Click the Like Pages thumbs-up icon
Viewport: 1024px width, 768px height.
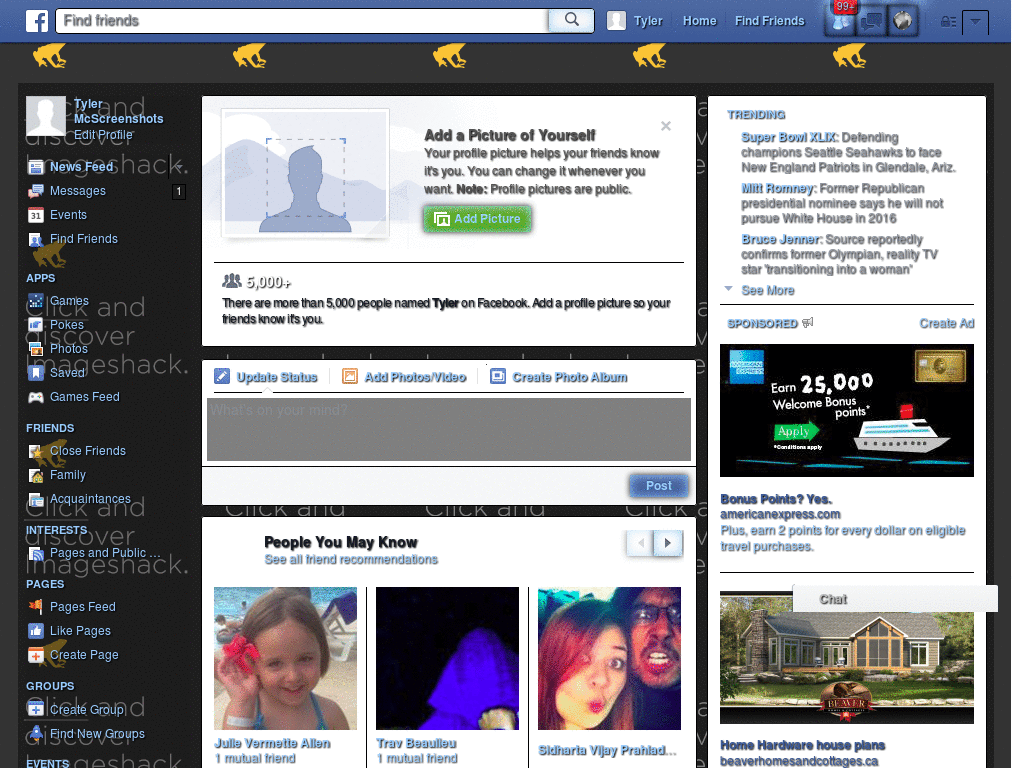pos(36,631)
